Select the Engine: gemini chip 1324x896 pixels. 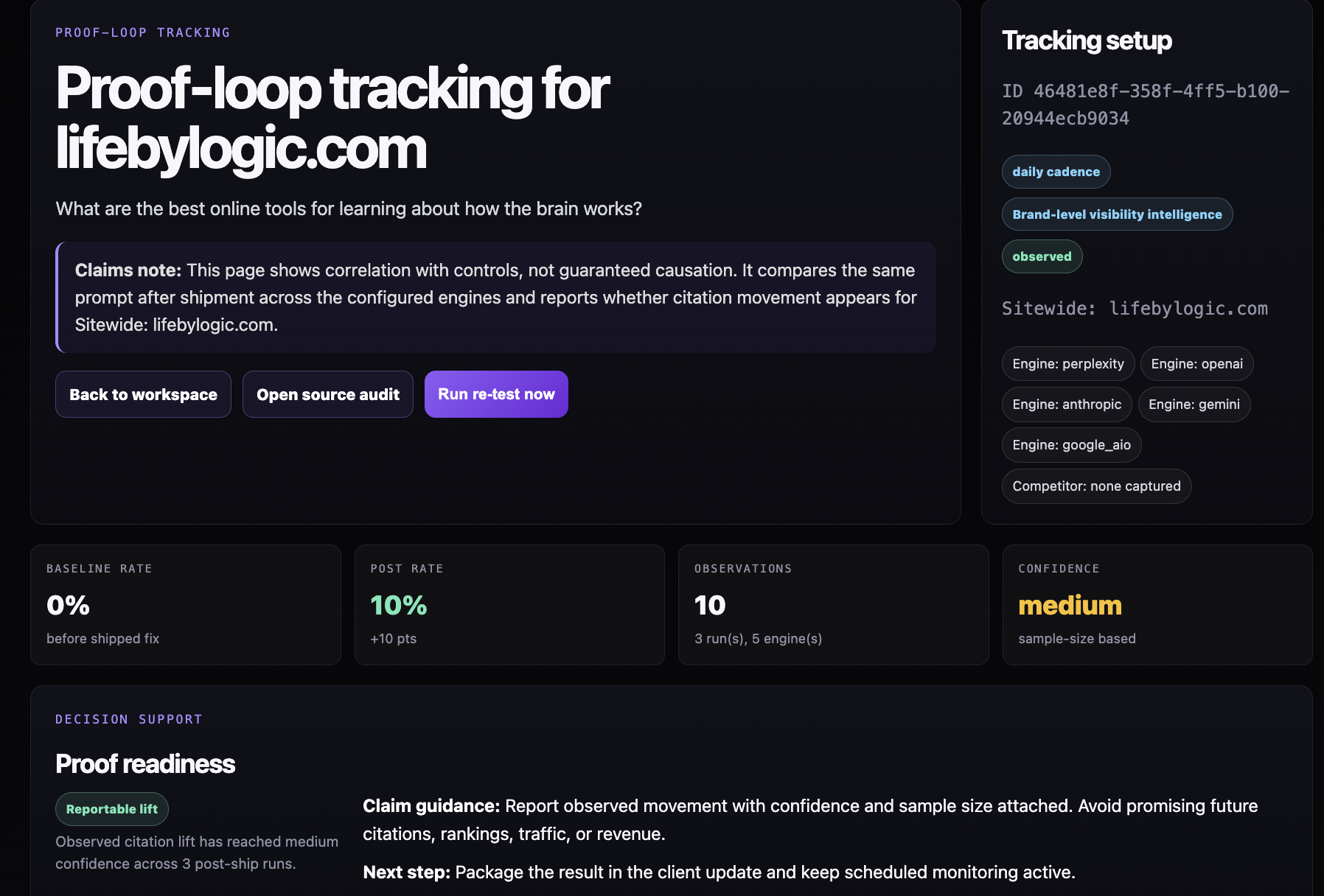click(x=1194, y=405)
